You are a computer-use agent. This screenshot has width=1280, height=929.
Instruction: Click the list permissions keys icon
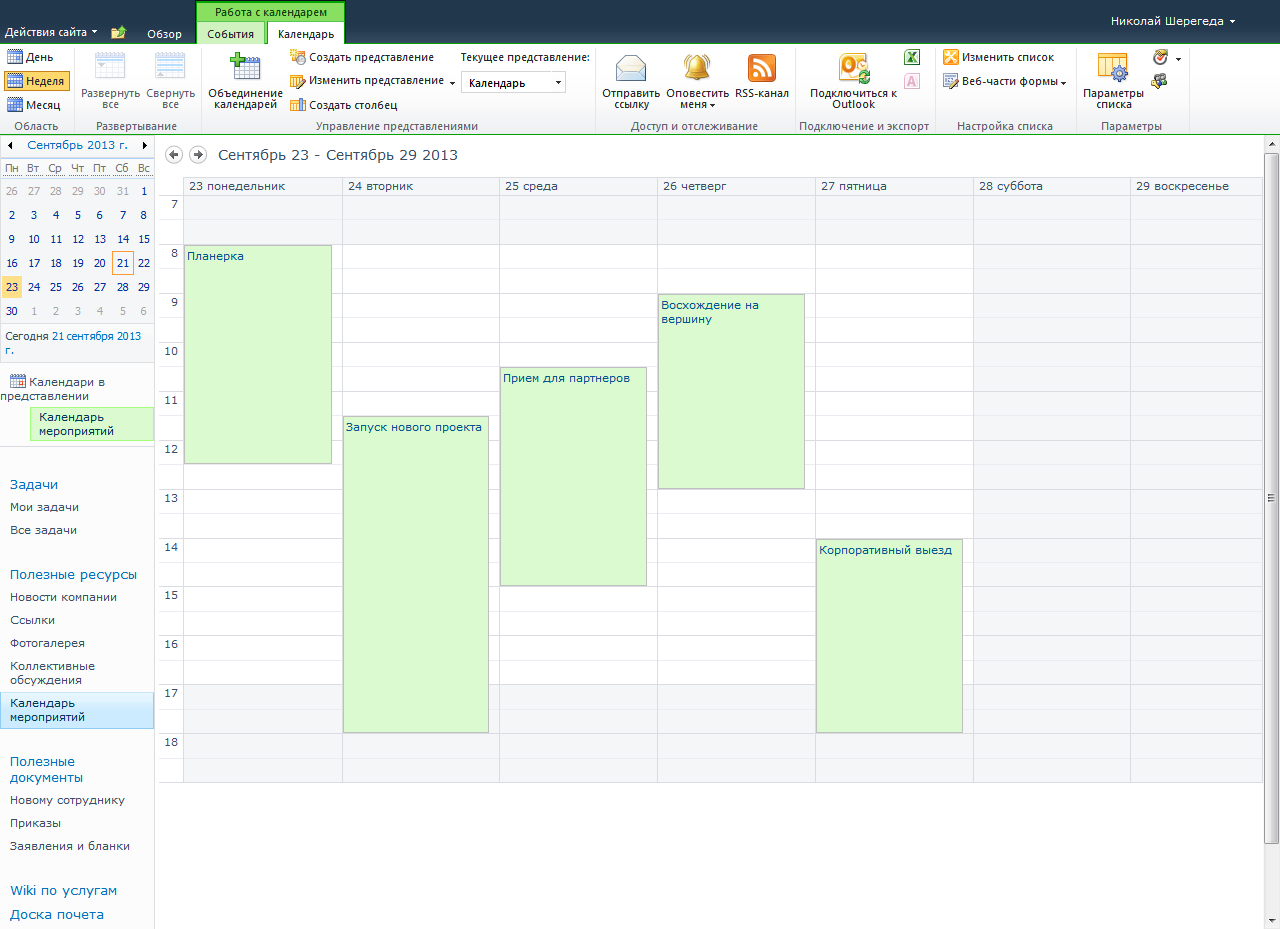pos(1160,81)
